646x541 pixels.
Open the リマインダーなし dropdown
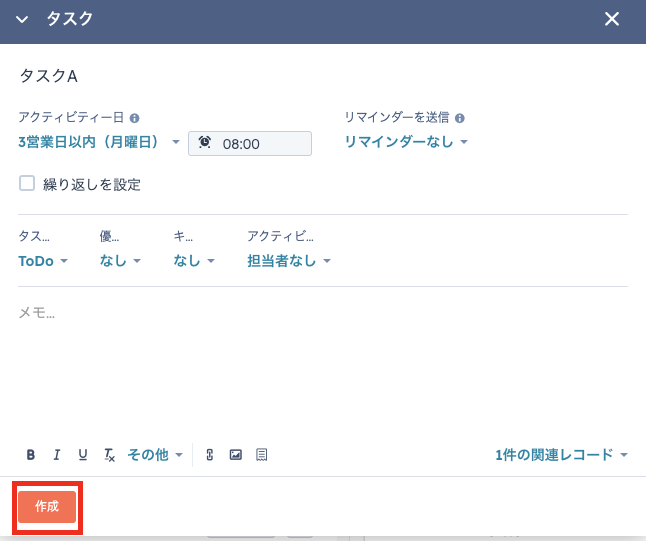click(x=406, y=142)
